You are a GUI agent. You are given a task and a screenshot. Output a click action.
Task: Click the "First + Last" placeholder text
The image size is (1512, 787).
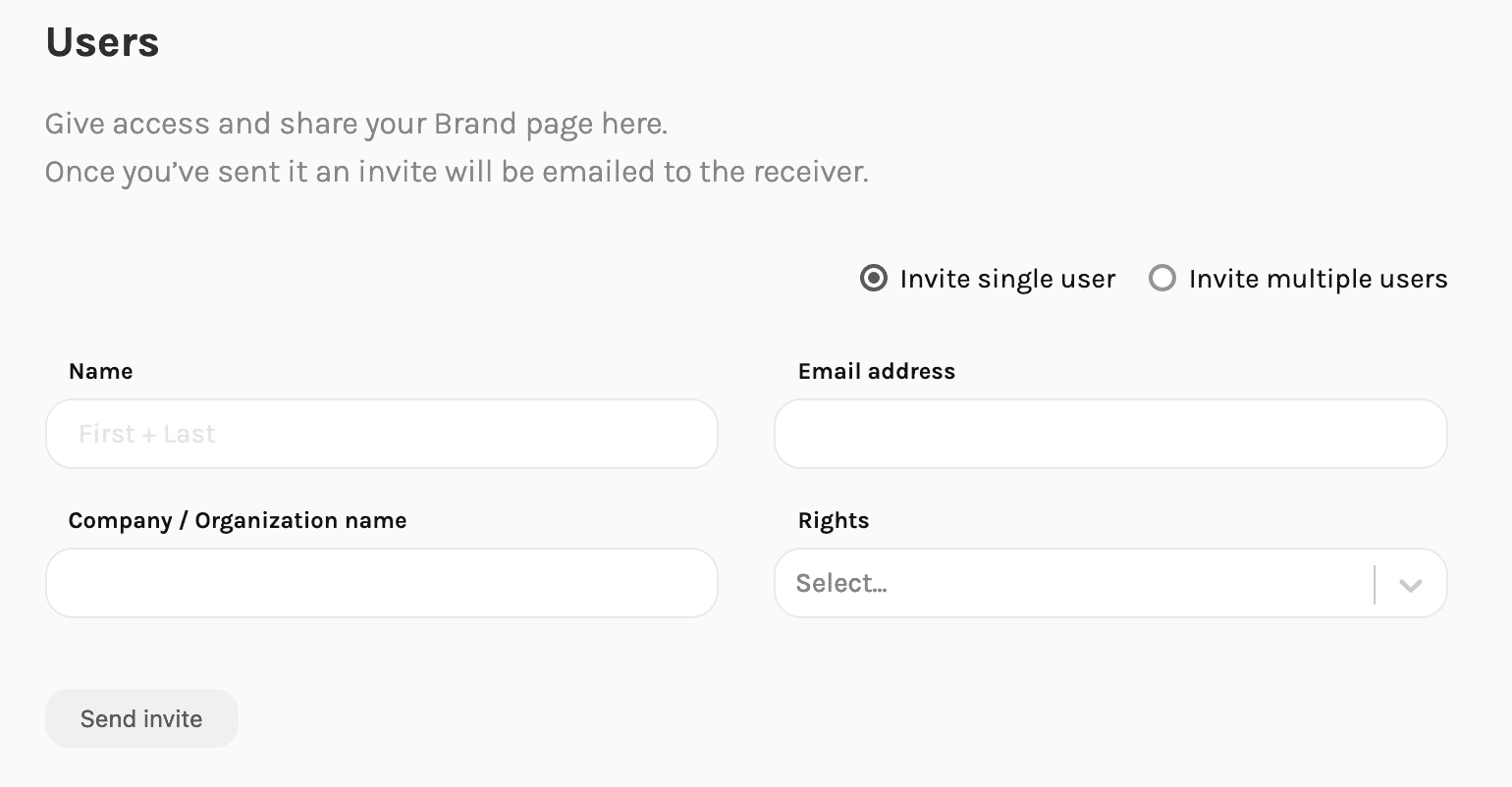[x=147, y=434]
